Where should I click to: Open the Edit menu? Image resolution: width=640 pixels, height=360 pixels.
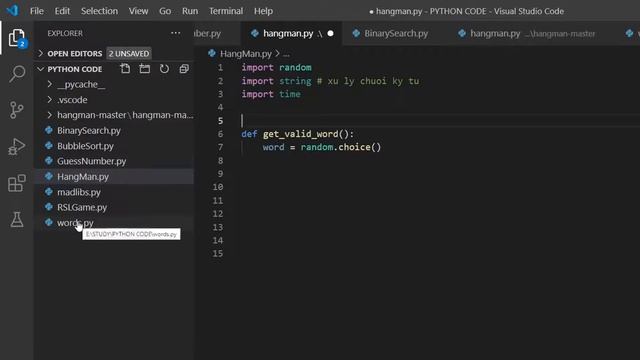click(62, 11)
